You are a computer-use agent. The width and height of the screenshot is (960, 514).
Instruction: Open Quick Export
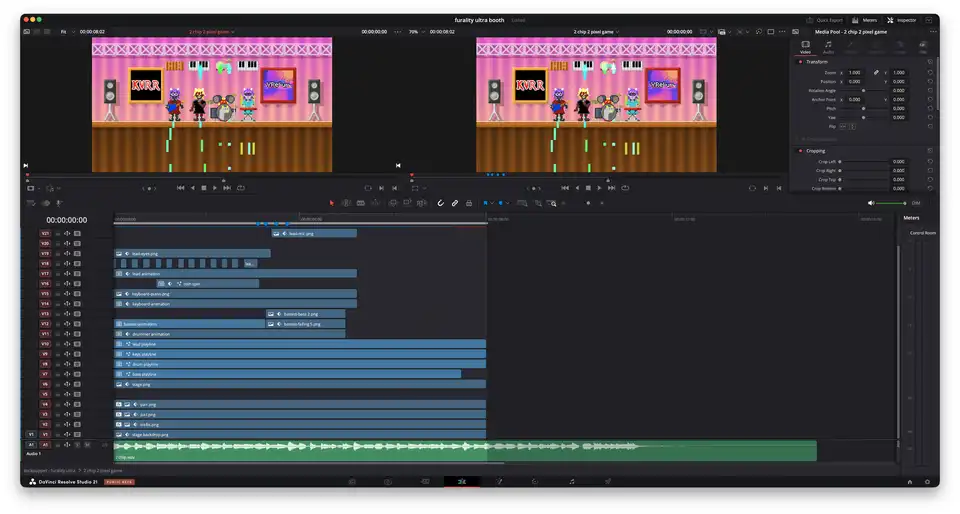tap(824, 20)
